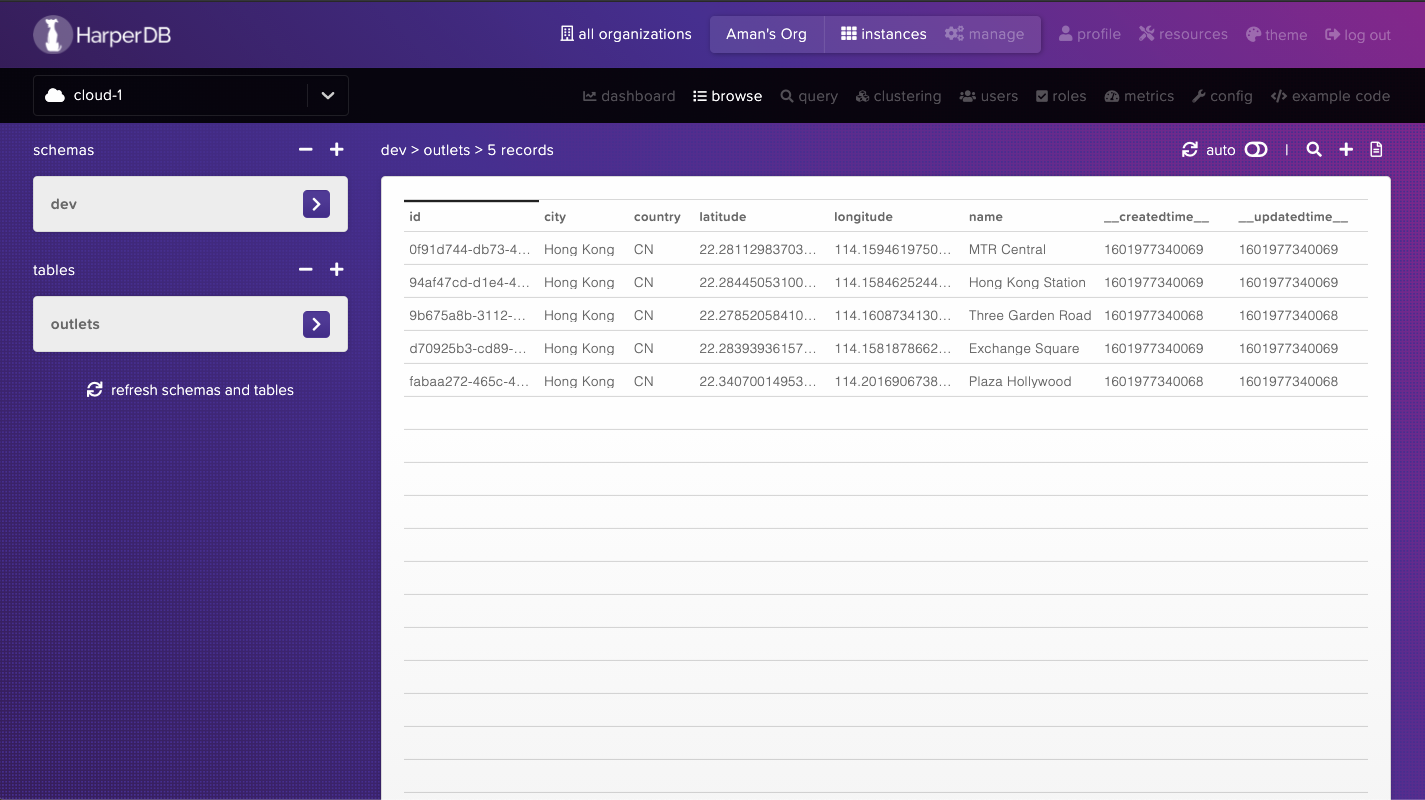The image size is (1425, 800).
Task: Open the cloud-1 instance dropdown
Action: [x=328, y=96]
